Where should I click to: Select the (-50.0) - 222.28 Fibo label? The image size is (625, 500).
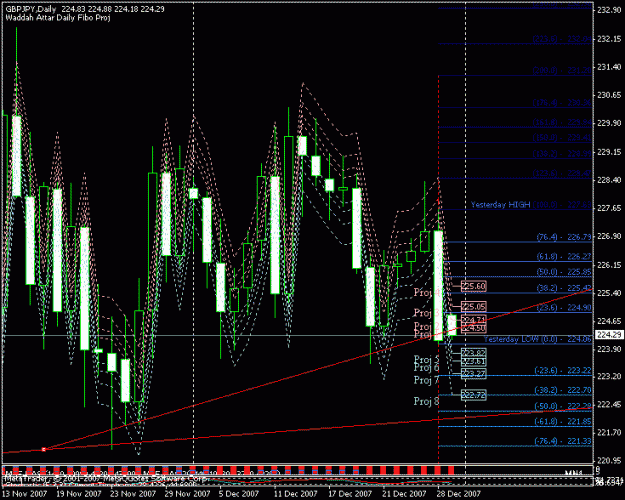coord(563,406)
